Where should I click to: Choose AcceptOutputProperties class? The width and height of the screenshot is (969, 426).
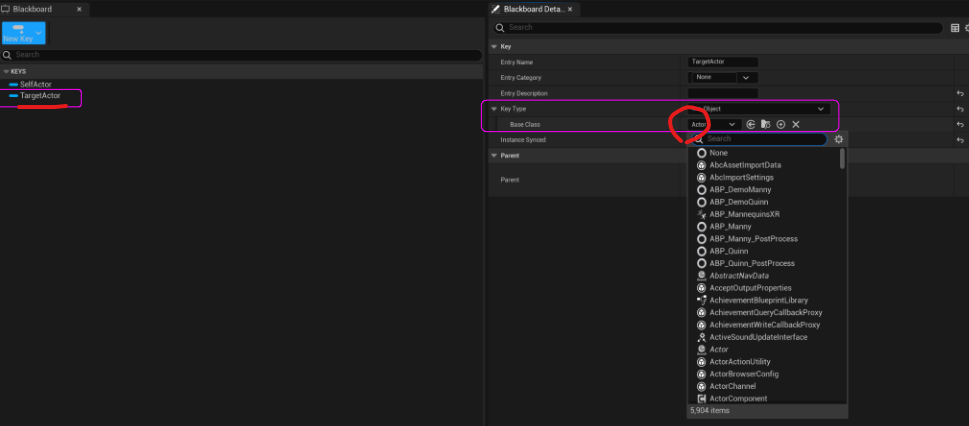(x=750, y=288)
